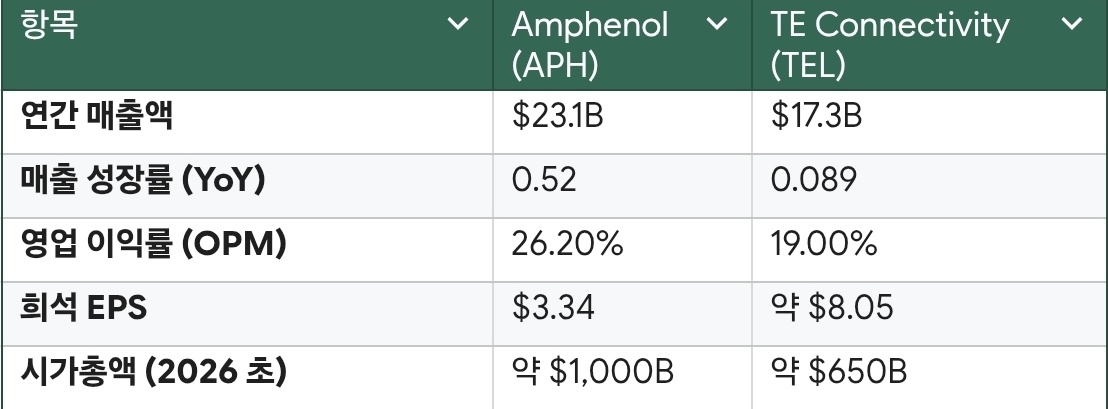Image resolution: width=1108 pixels, height=409 pixels.
Task: Open the 항목 column dropdown arrow
Action: tap(459, 24)
